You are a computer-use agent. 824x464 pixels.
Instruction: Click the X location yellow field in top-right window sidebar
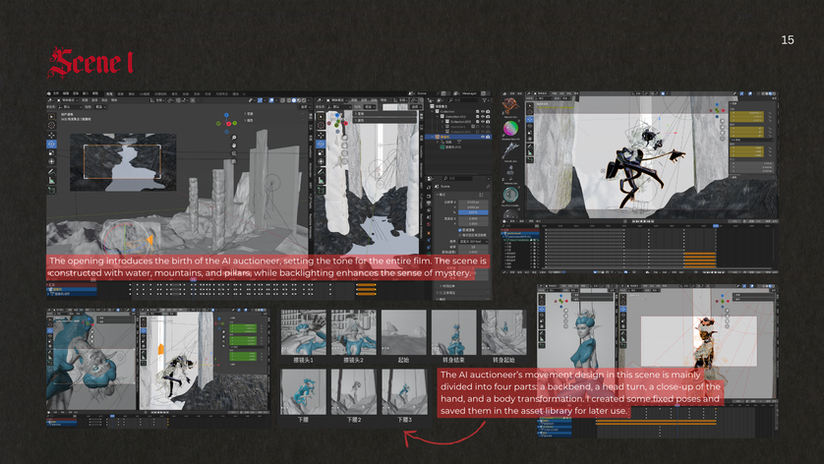747,113
